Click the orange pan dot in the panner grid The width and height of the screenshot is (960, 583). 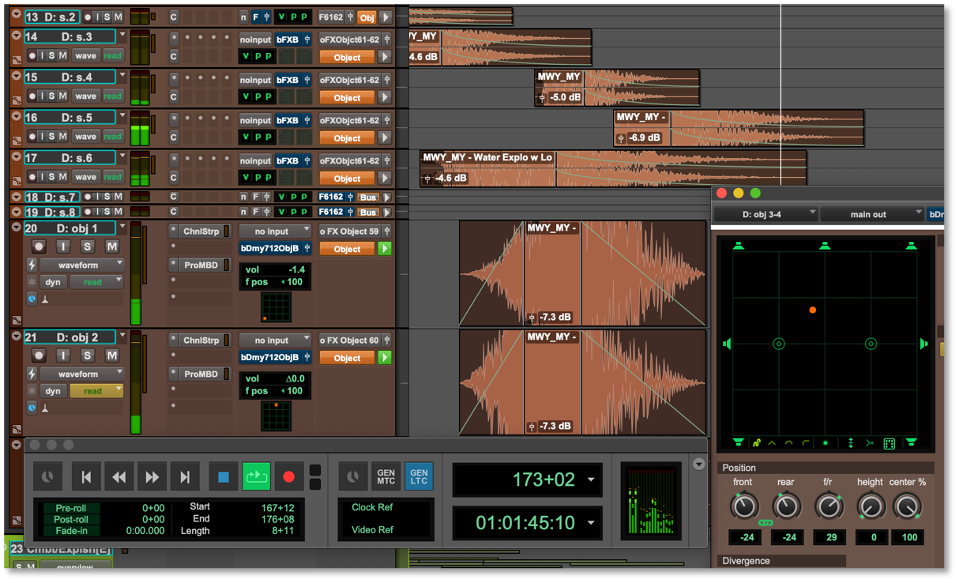(813, 310)
